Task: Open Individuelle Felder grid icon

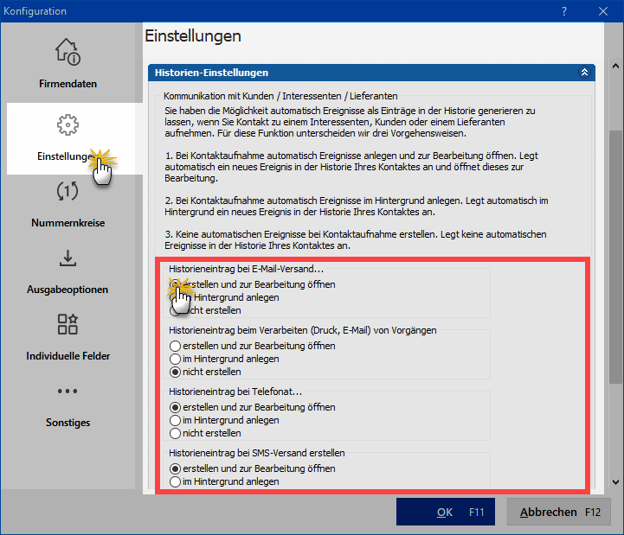Action: (68, 324)
